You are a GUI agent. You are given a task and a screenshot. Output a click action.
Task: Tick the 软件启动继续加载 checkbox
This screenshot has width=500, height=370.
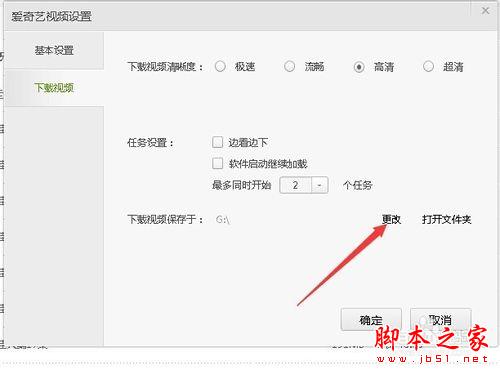pyautogui.click(x=217, y=163)
